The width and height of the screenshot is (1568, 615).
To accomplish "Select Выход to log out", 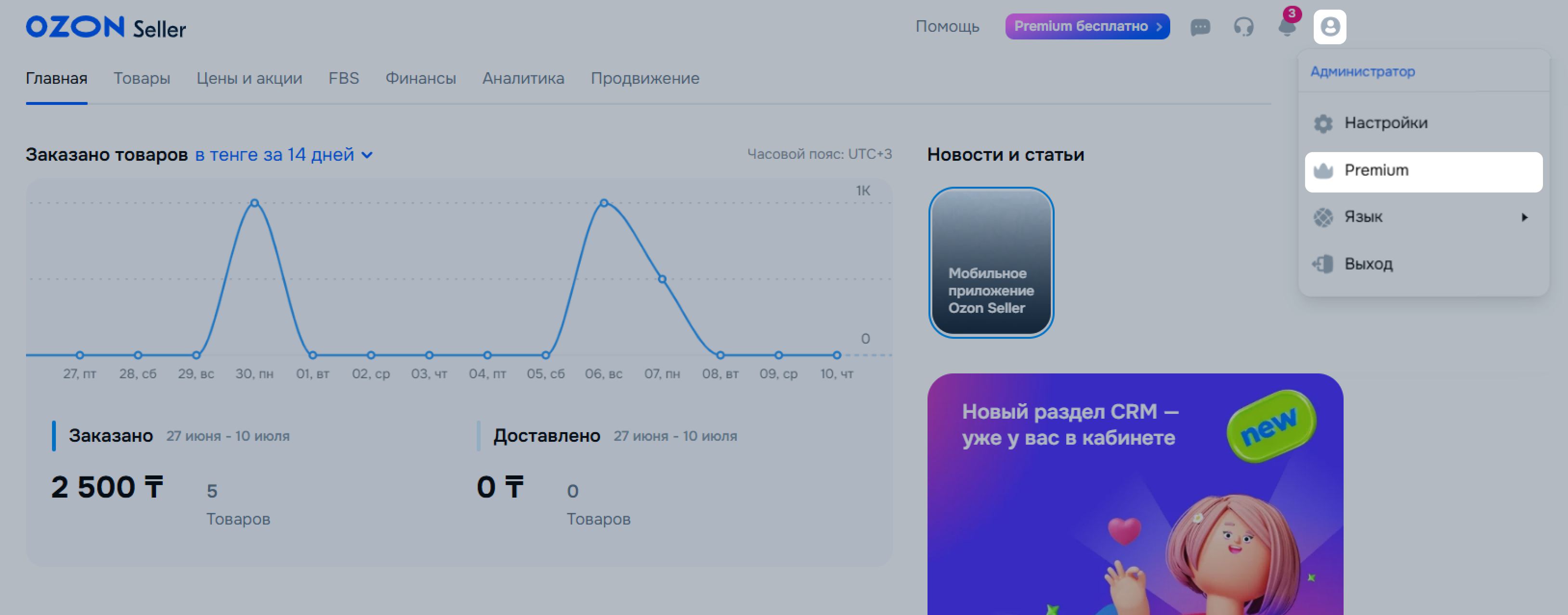I will point(1424,264).
